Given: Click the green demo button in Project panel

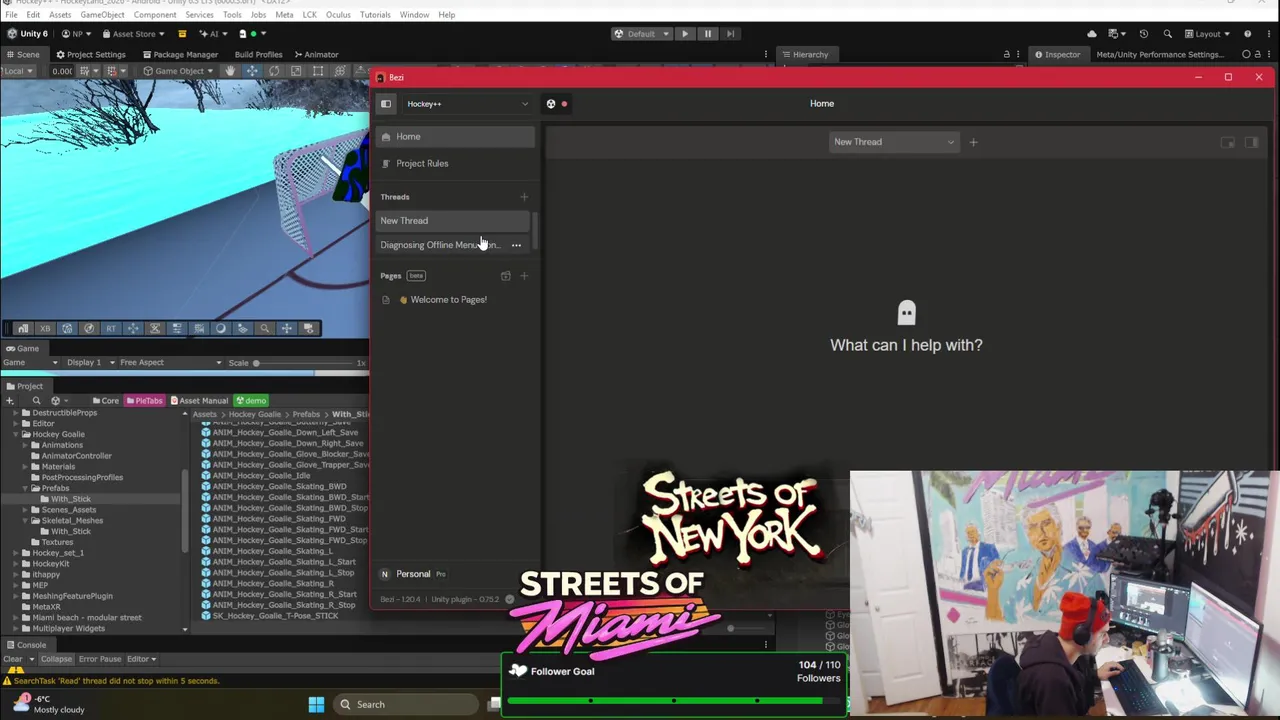Looking at the screenshot, I should coord(250,401).
